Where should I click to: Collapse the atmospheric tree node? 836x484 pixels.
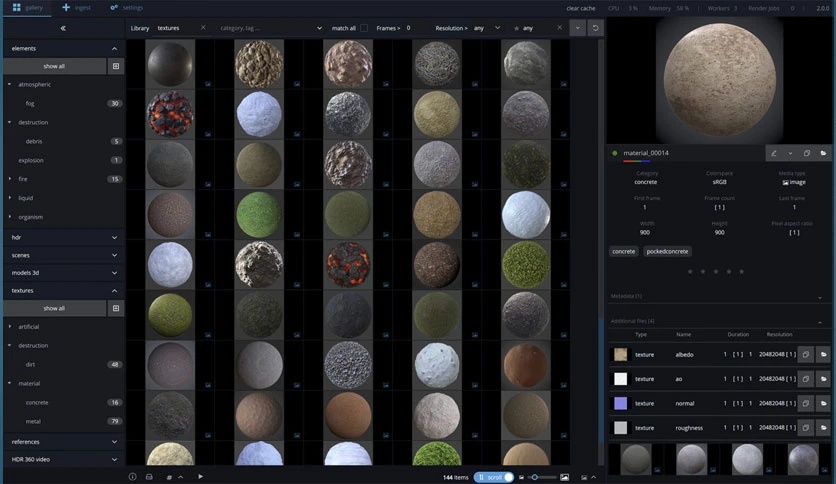coord(10,84)
